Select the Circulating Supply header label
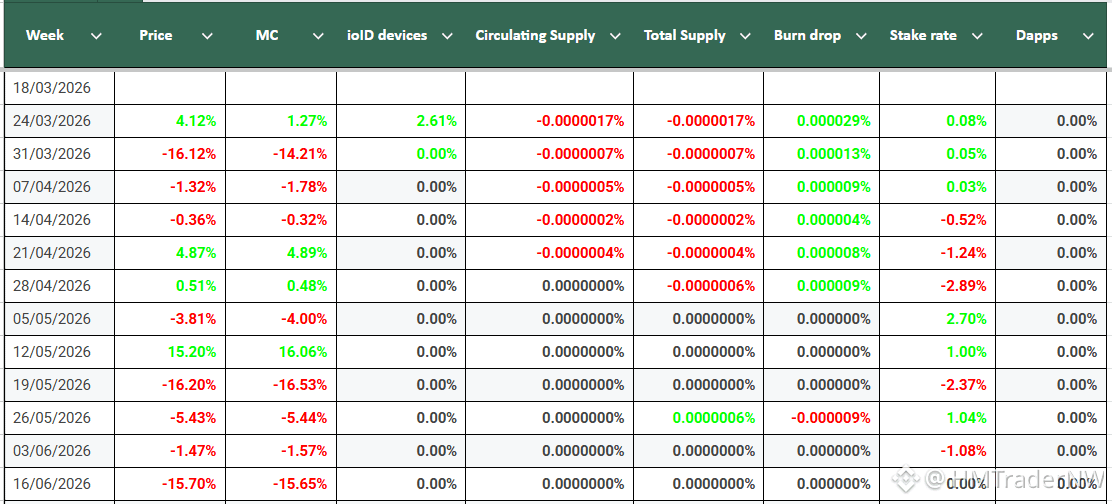The image size is (1112, 504). (x=535, y=35)
